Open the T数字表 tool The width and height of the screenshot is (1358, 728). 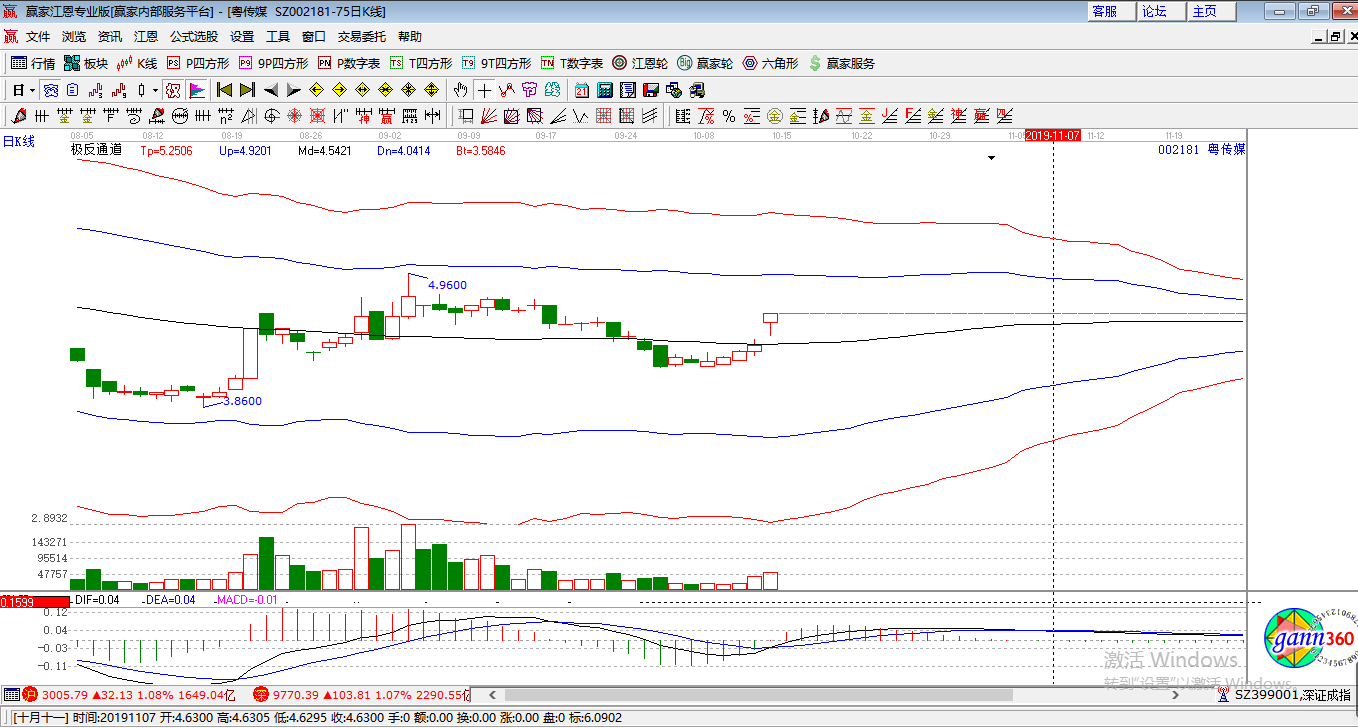point(572,63)
